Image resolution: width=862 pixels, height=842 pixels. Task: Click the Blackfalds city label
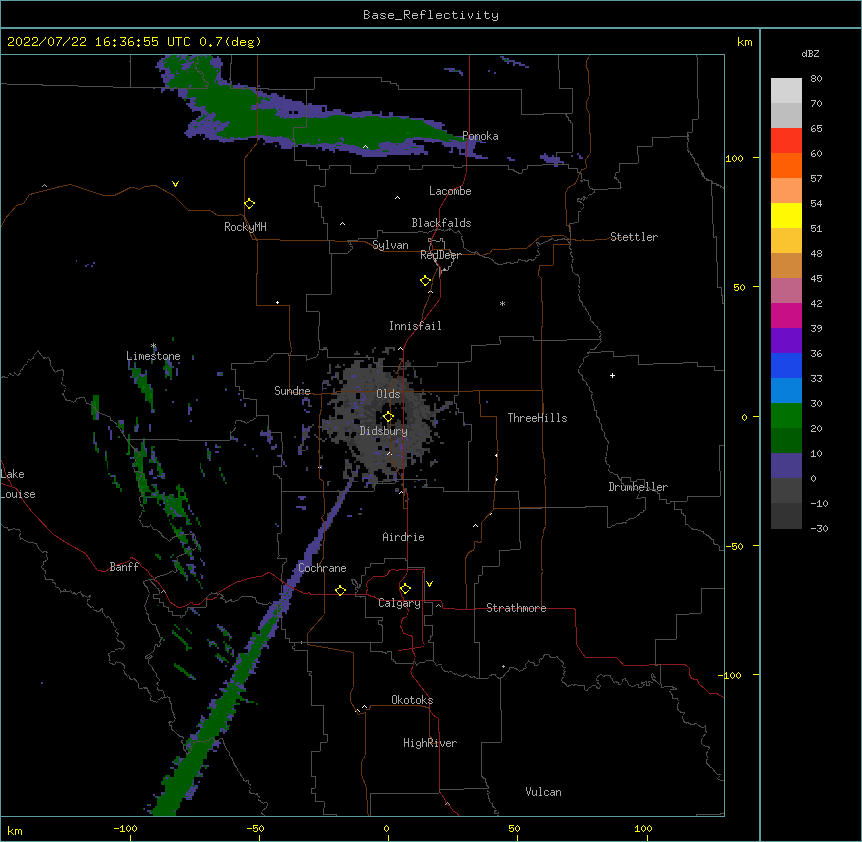click(x=441, y=223)
